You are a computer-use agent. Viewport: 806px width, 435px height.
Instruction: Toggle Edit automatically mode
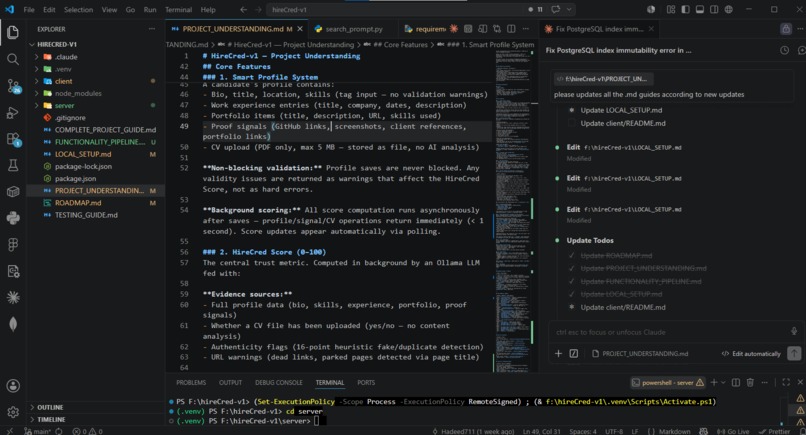click(750, 353)
